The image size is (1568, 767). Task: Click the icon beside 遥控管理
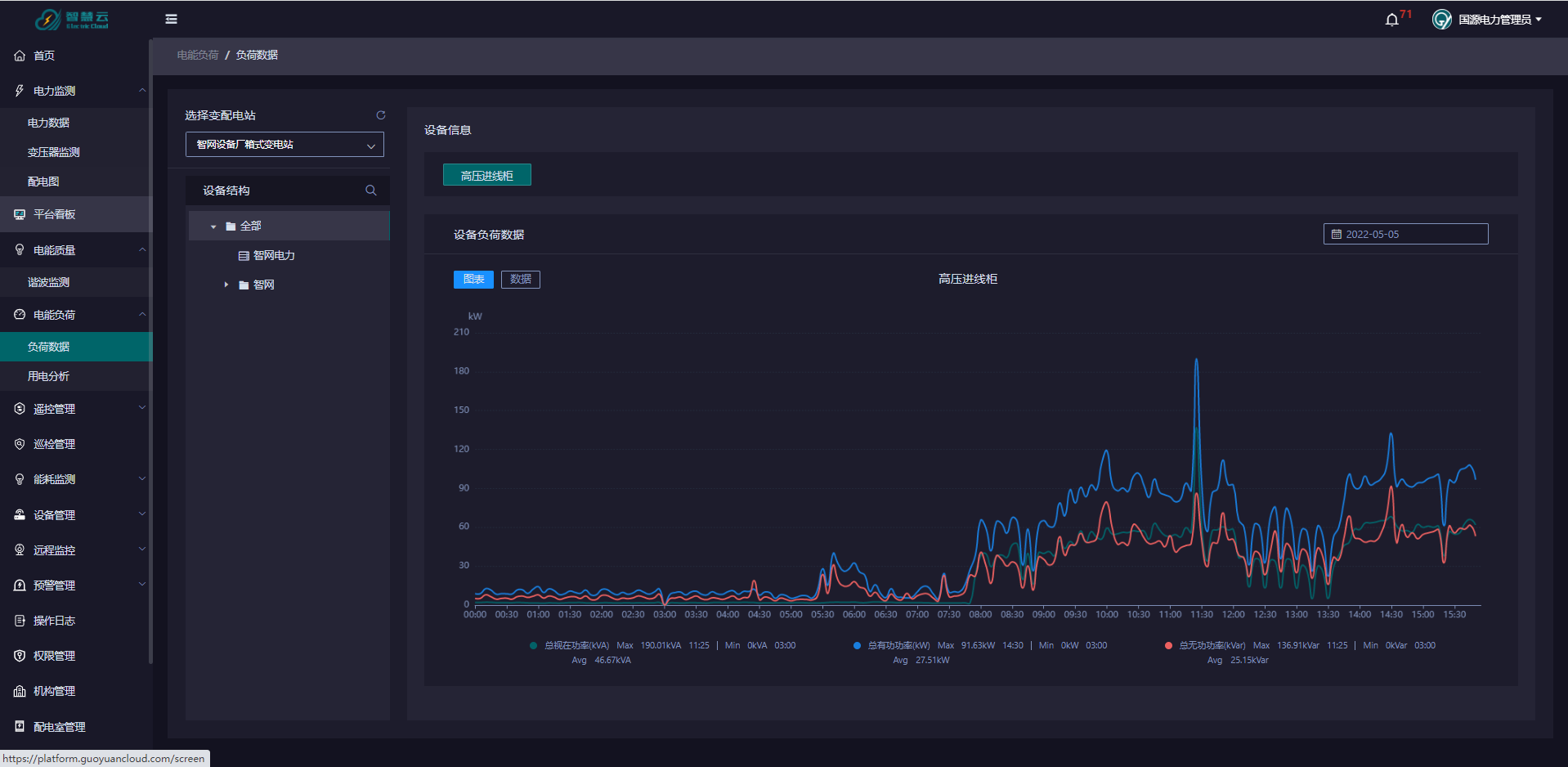click(x=20, y=409)
